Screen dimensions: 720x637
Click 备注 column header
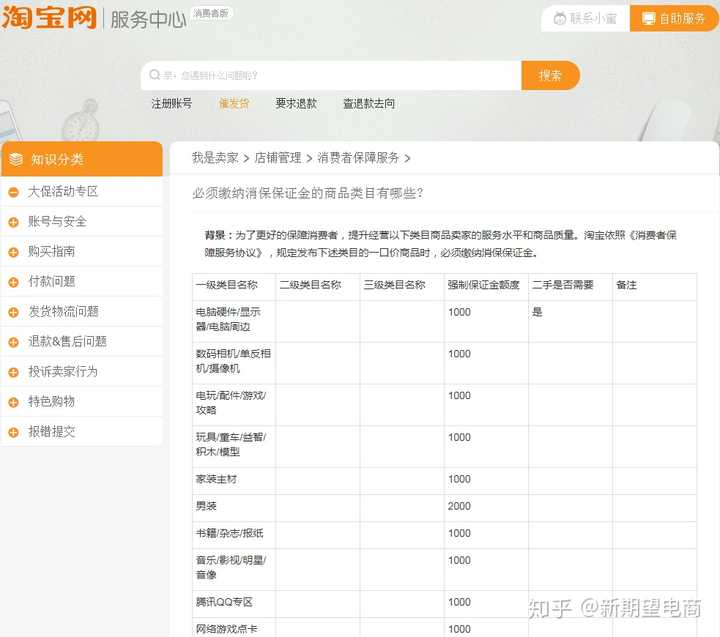[x=626, y=285]
